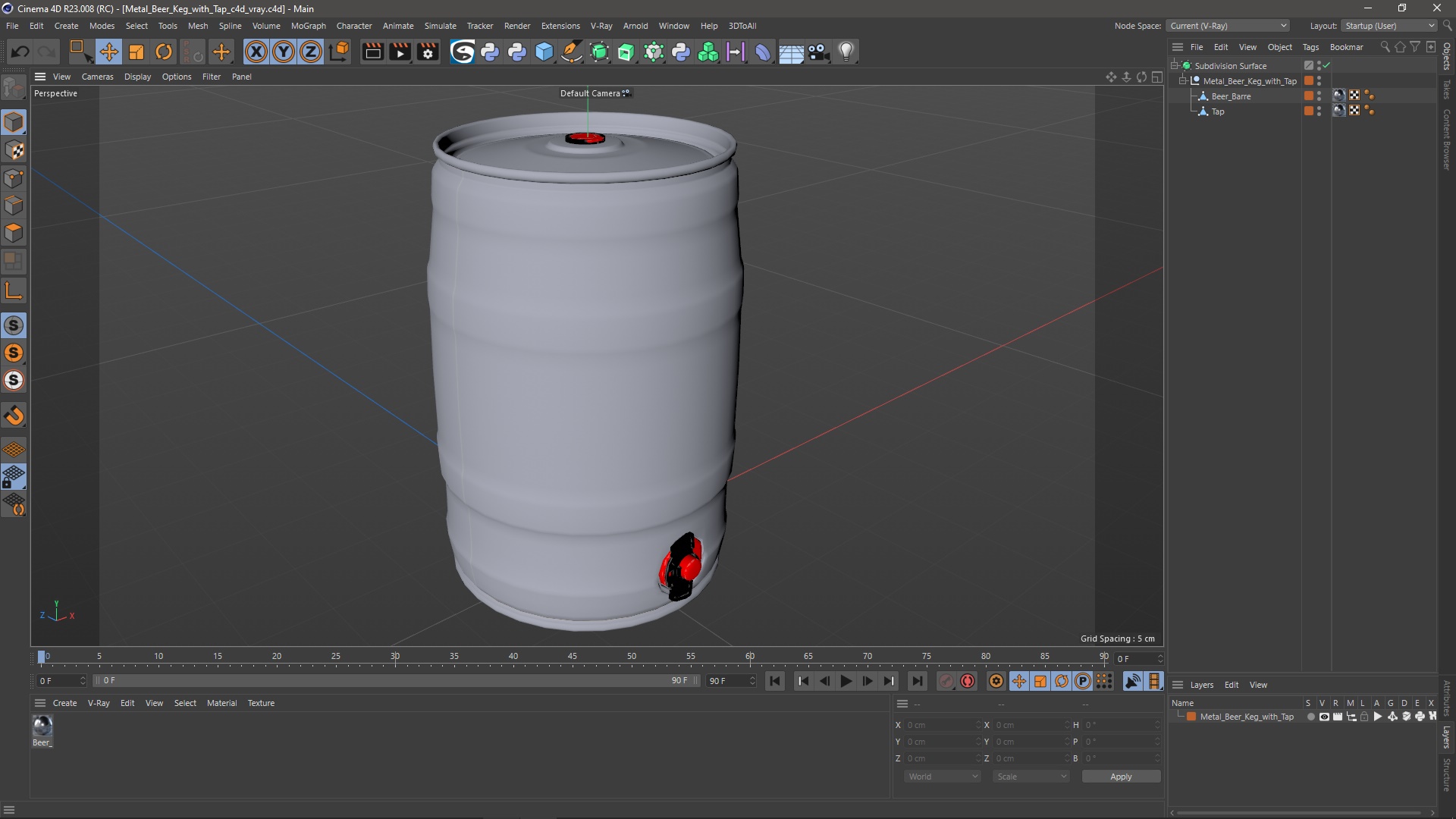
Task: Open Object manager Tags menu
Action: coord(1310,47)
